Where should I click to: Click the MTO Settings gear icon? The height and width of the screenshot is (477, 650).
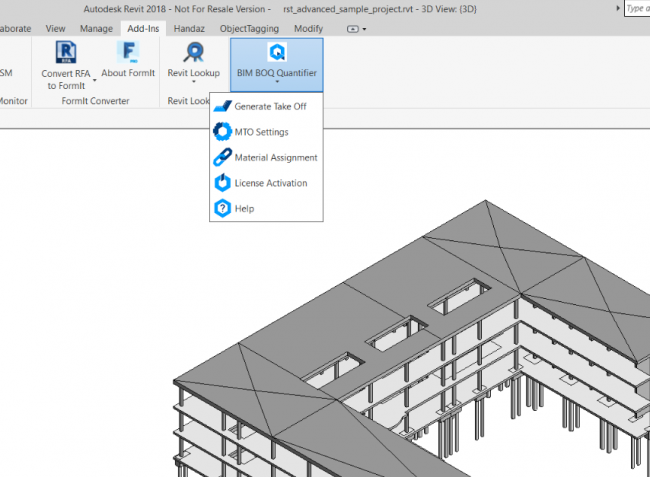(x=223, y=132)
